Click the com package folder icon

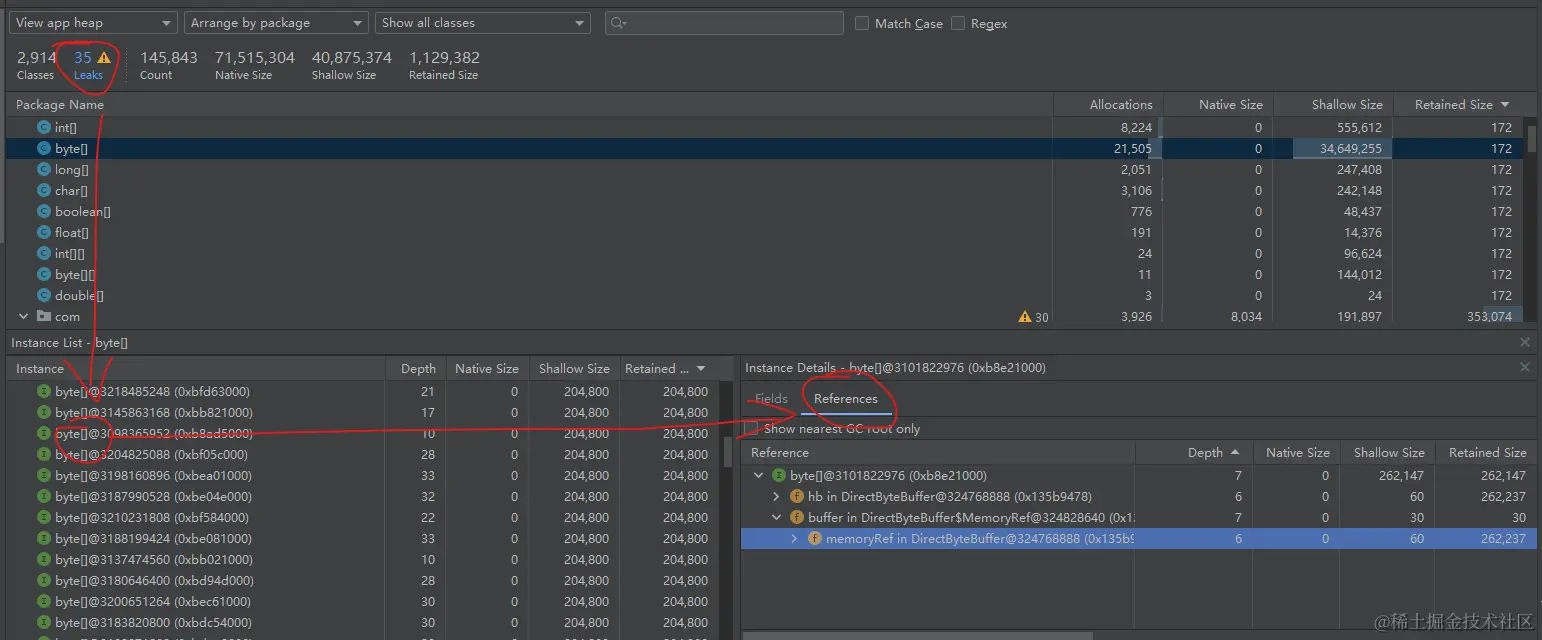[x=44, y=316]
